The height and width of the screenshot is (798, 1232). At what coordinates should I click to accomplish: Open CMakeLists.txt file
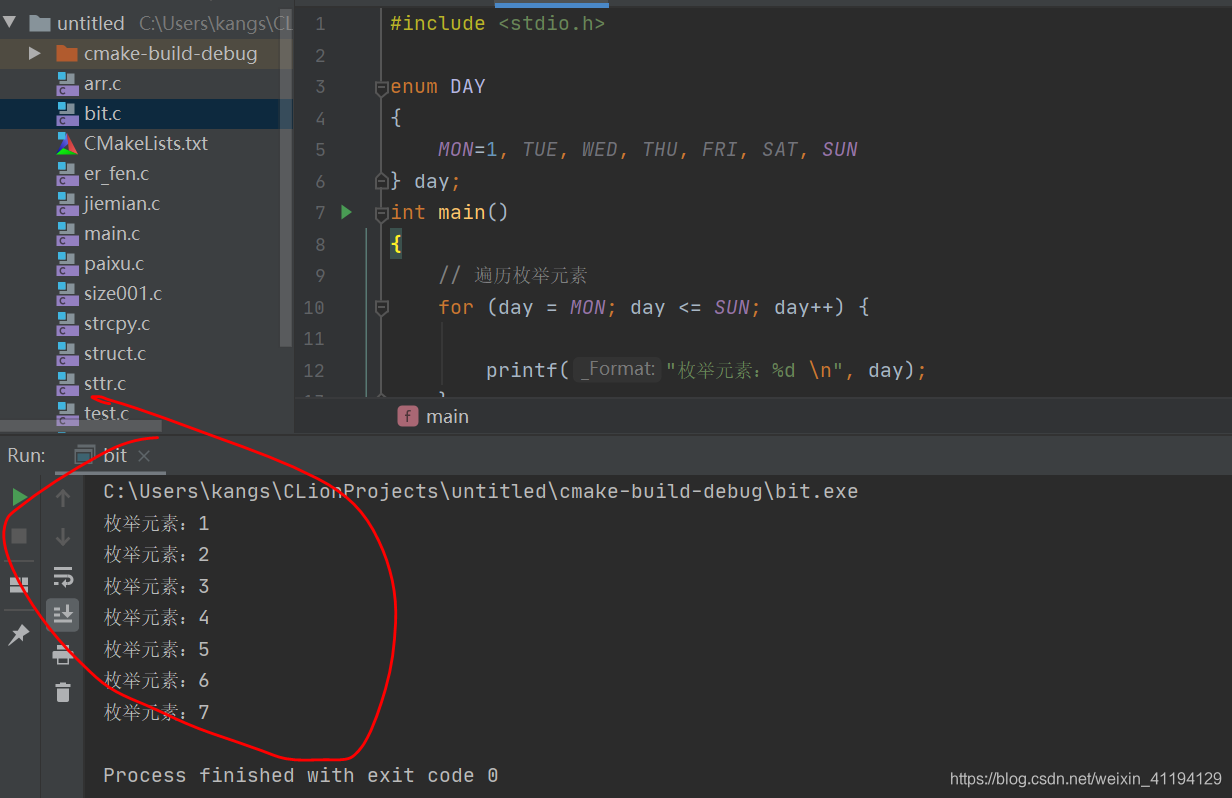click(x=146, y=143)
